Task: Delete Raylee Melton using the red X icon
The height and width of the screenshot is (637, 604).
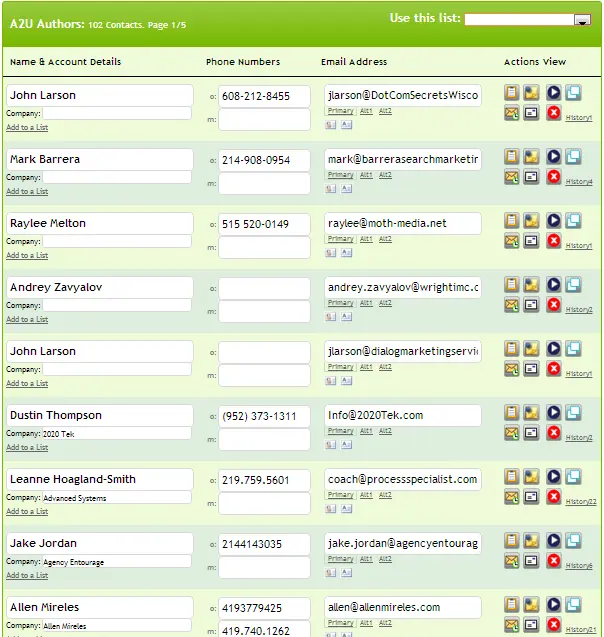Action: pyautogui.click(x=553, y=240)
